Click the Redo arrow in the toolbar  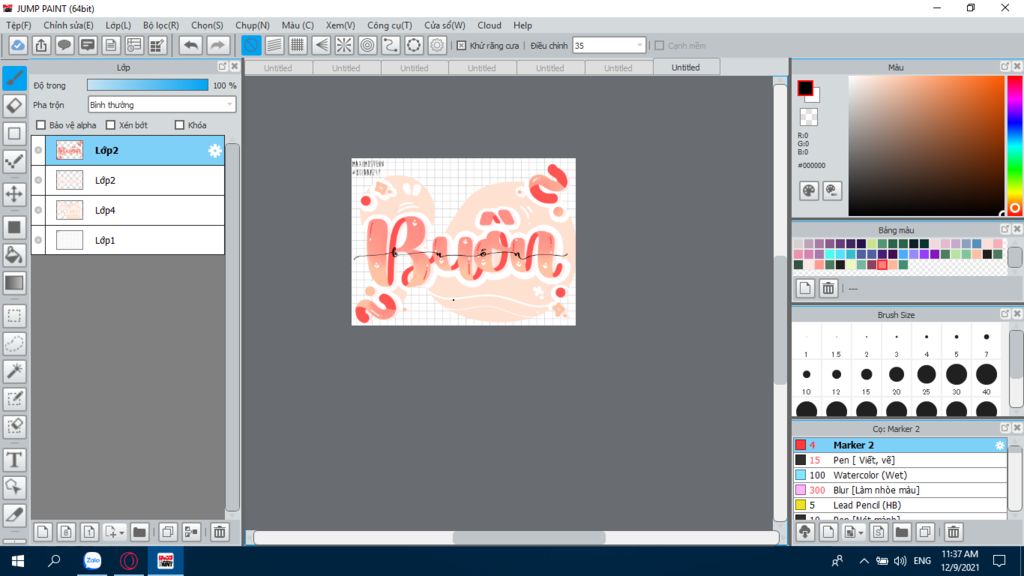pyautogui.click(x=217, y=45)
